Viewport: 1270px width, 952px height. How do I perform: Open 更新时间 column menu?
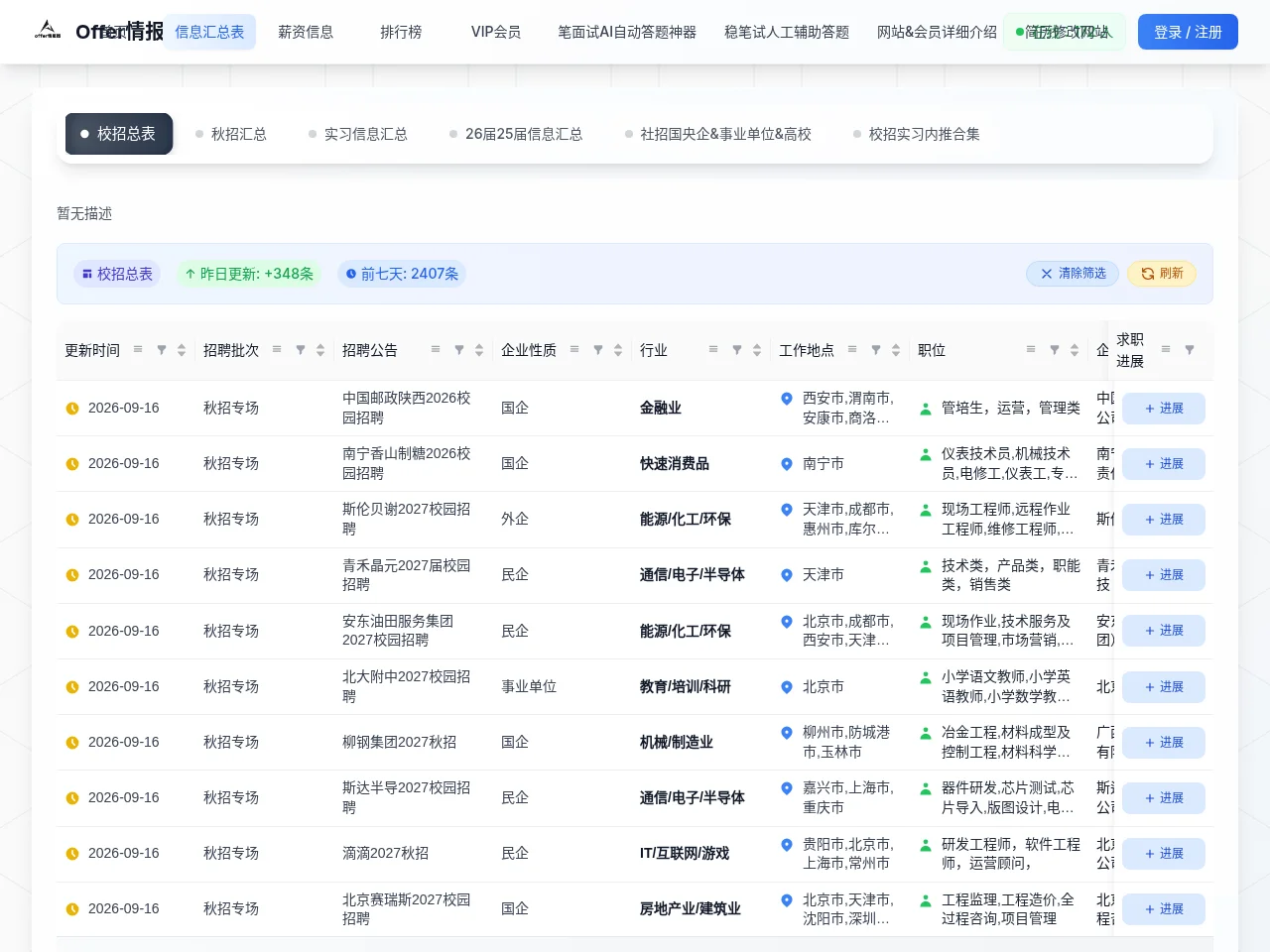coord(138,350)
